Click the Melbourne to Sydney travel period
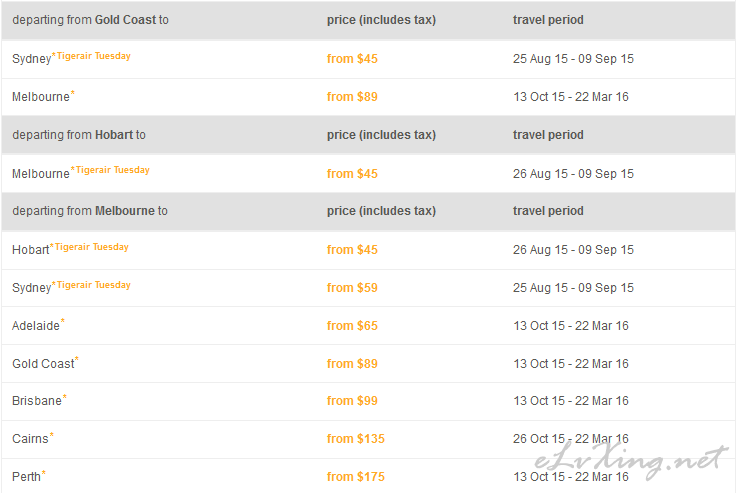Viewport: 739px width, 493px height. pos(573,288)
